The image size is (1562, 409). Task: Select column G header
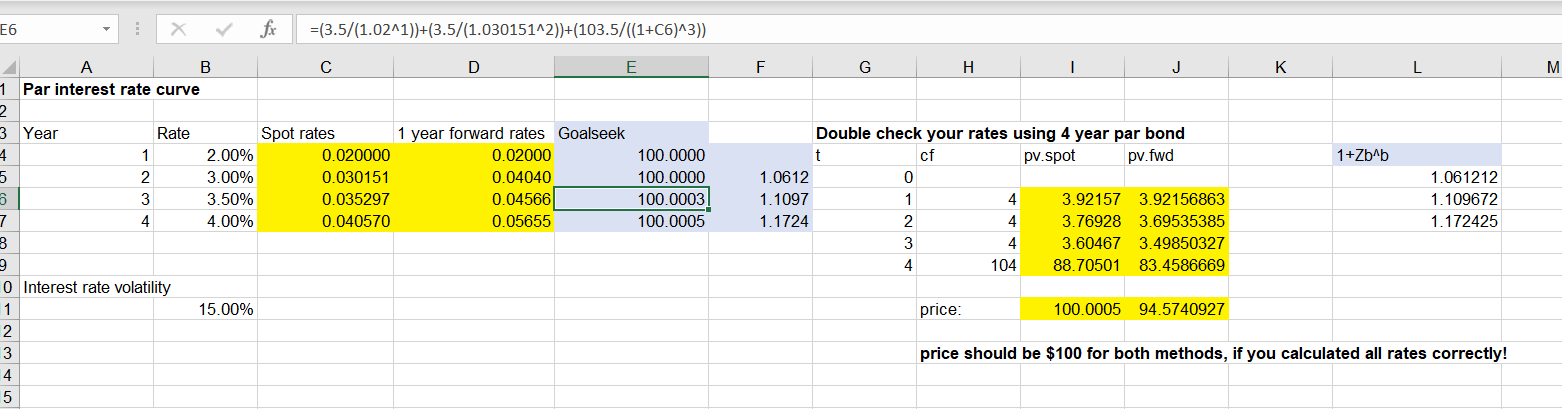(864, 68)
